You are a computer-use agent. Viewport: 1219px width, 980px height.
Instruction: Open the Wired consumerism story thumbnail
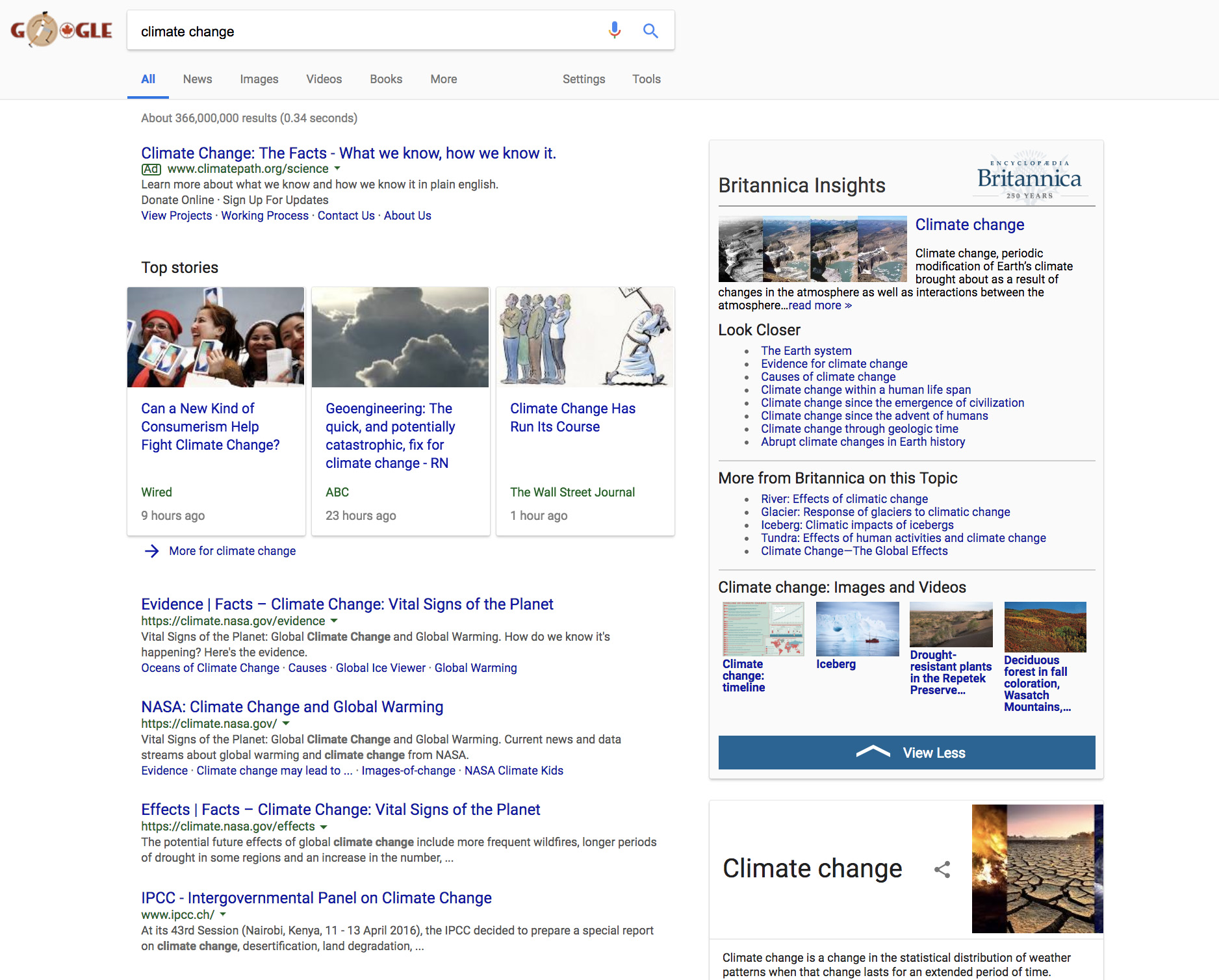click(x=216, y=337)
